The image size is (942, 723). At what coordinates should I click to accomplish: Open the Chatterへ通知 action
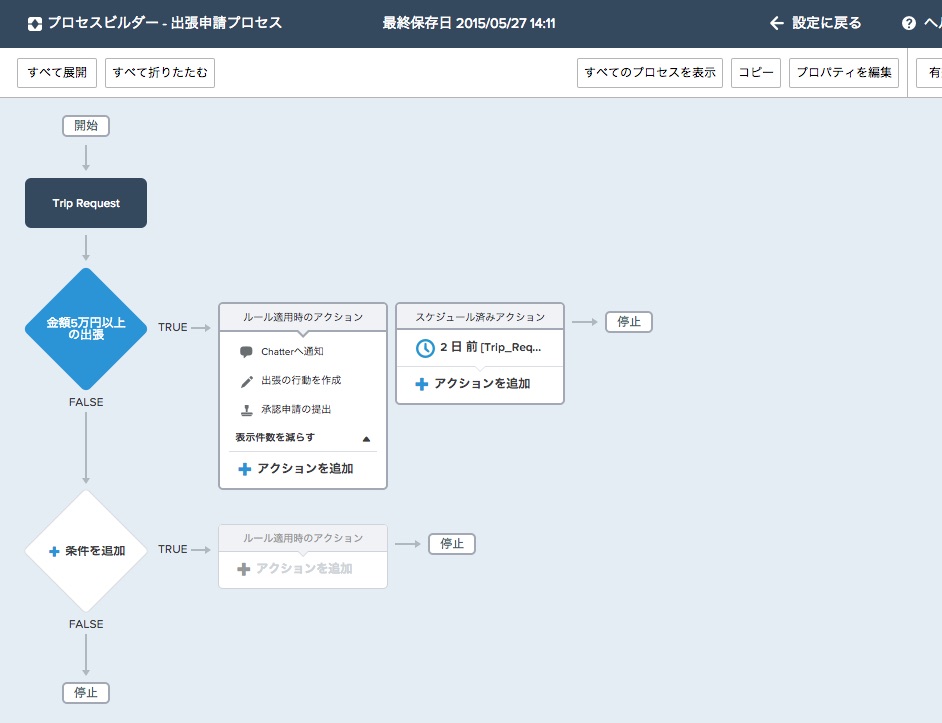292,352
